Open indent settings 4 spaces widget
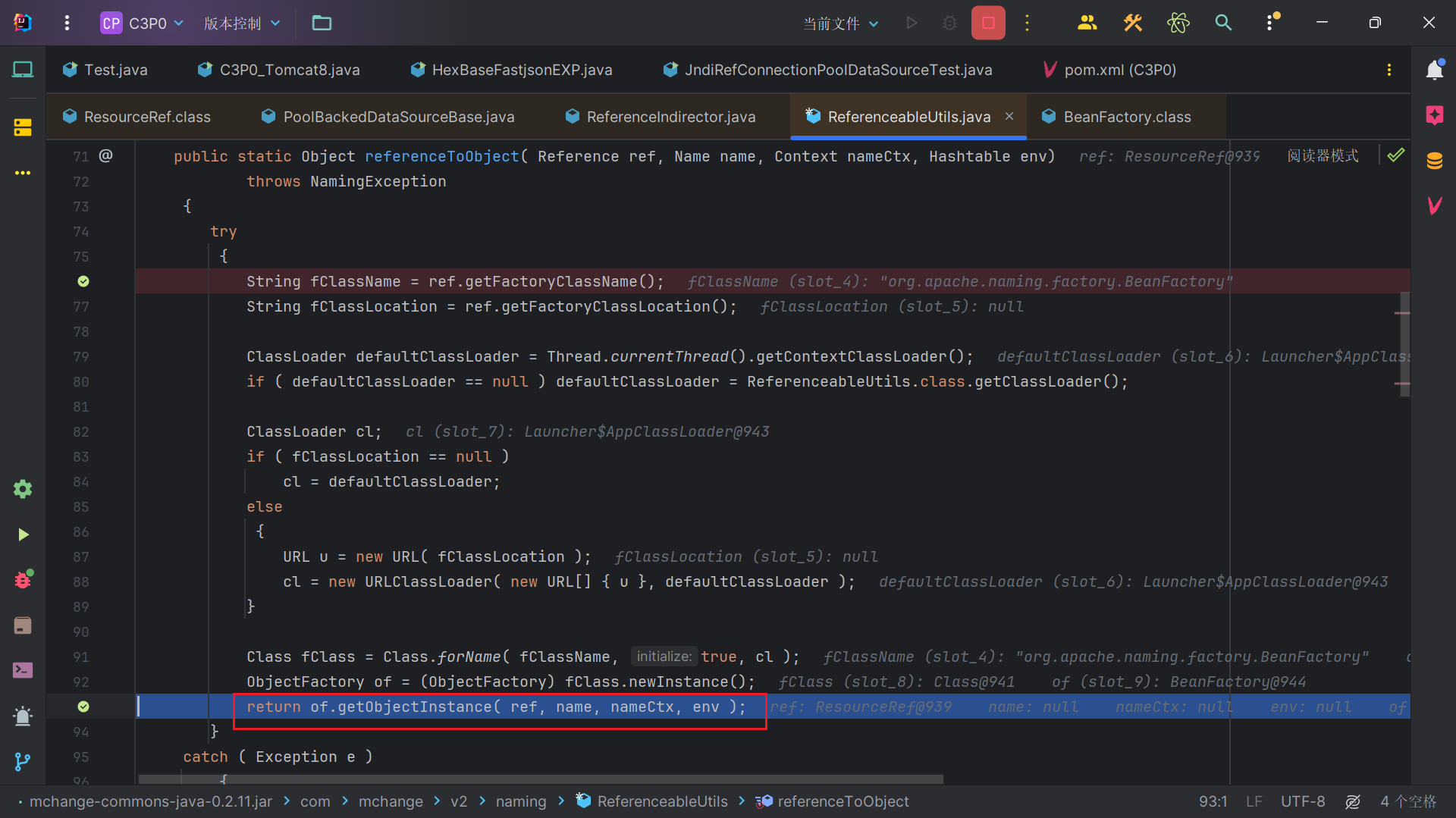The width and height of the screenshot is (1456, 818). (x=1408, y=801)
